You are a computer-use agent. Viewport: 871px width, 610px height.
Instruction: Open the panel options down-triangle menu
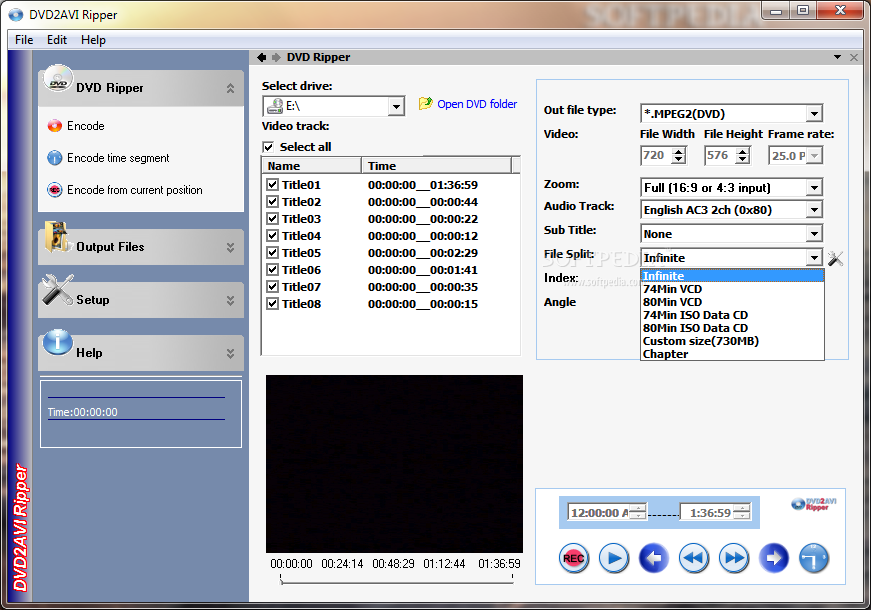(x=837, y=57)
